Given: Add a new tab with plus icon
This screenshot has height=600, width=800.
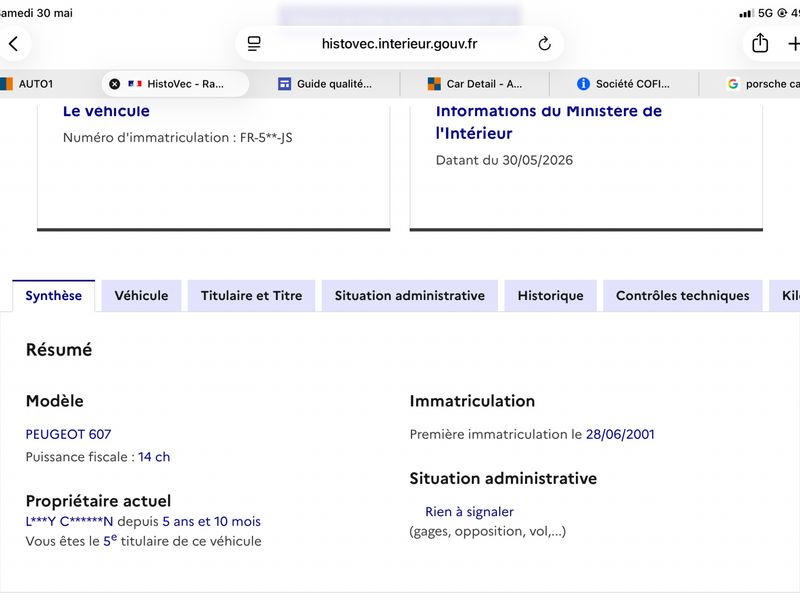Looking at the screenshot, I should point(794,44).
